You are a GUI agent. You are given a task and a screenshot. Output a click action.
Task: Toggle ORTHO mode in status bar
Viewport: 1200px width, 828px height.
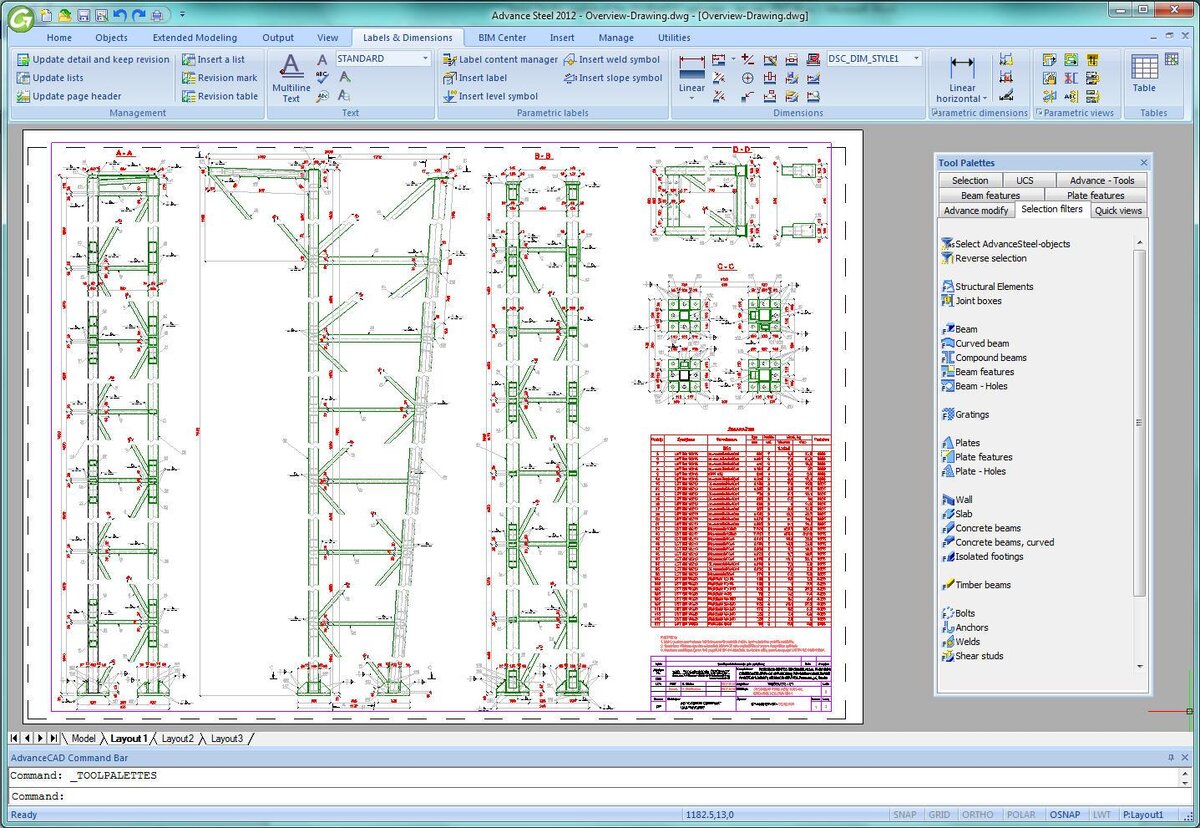click(x=978, y=815)
